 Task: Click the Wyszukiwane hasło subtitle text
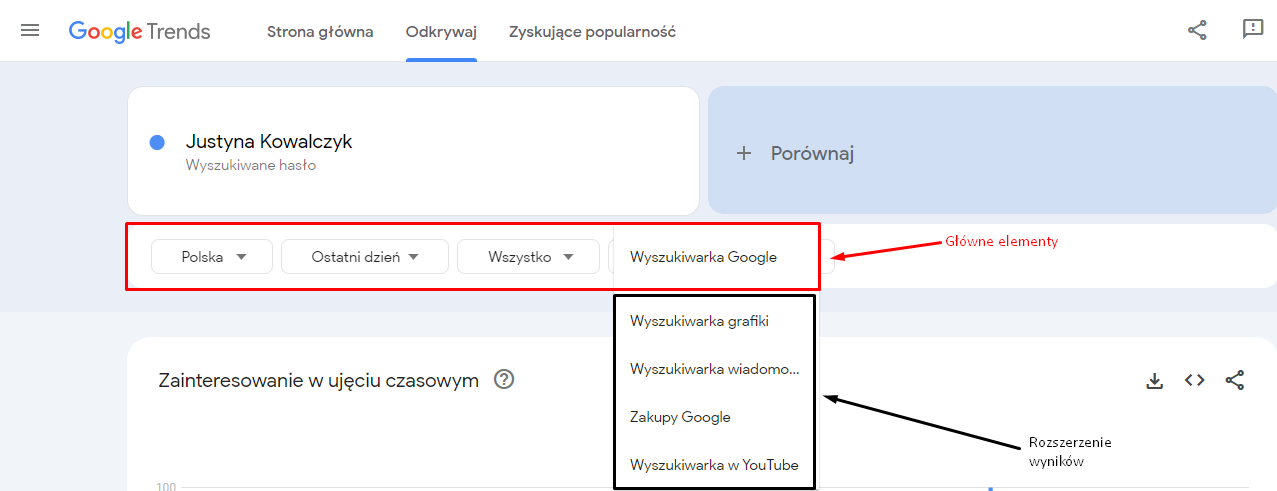tap(251, 165)
